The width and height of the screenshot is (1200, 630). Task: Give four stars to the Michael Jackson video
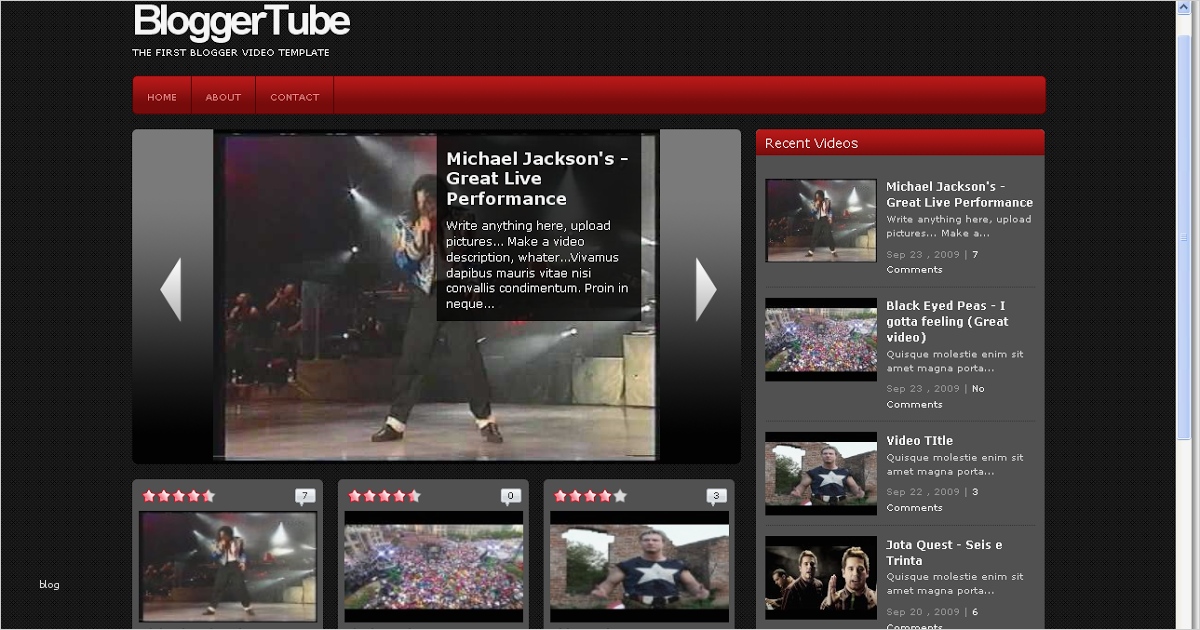(193, 494)
